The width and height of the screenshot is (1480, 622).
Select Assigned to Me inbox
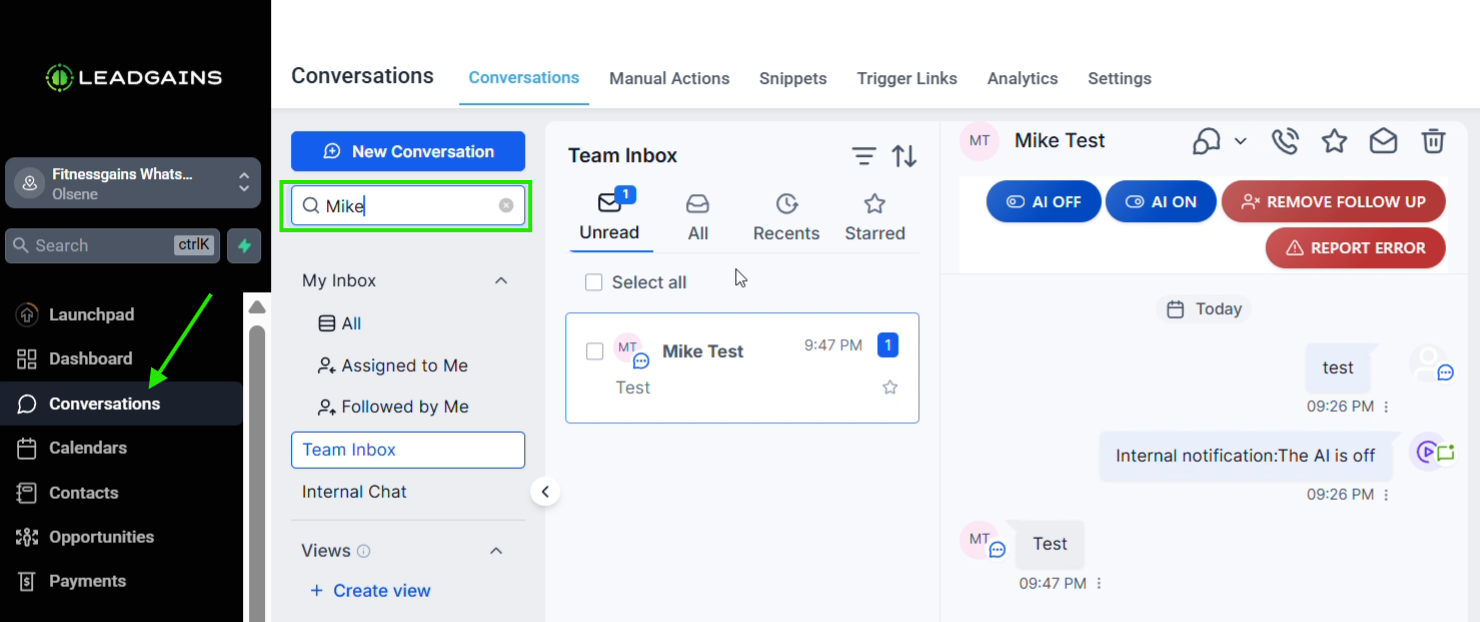pyautogui.click(x=393, y=366)
